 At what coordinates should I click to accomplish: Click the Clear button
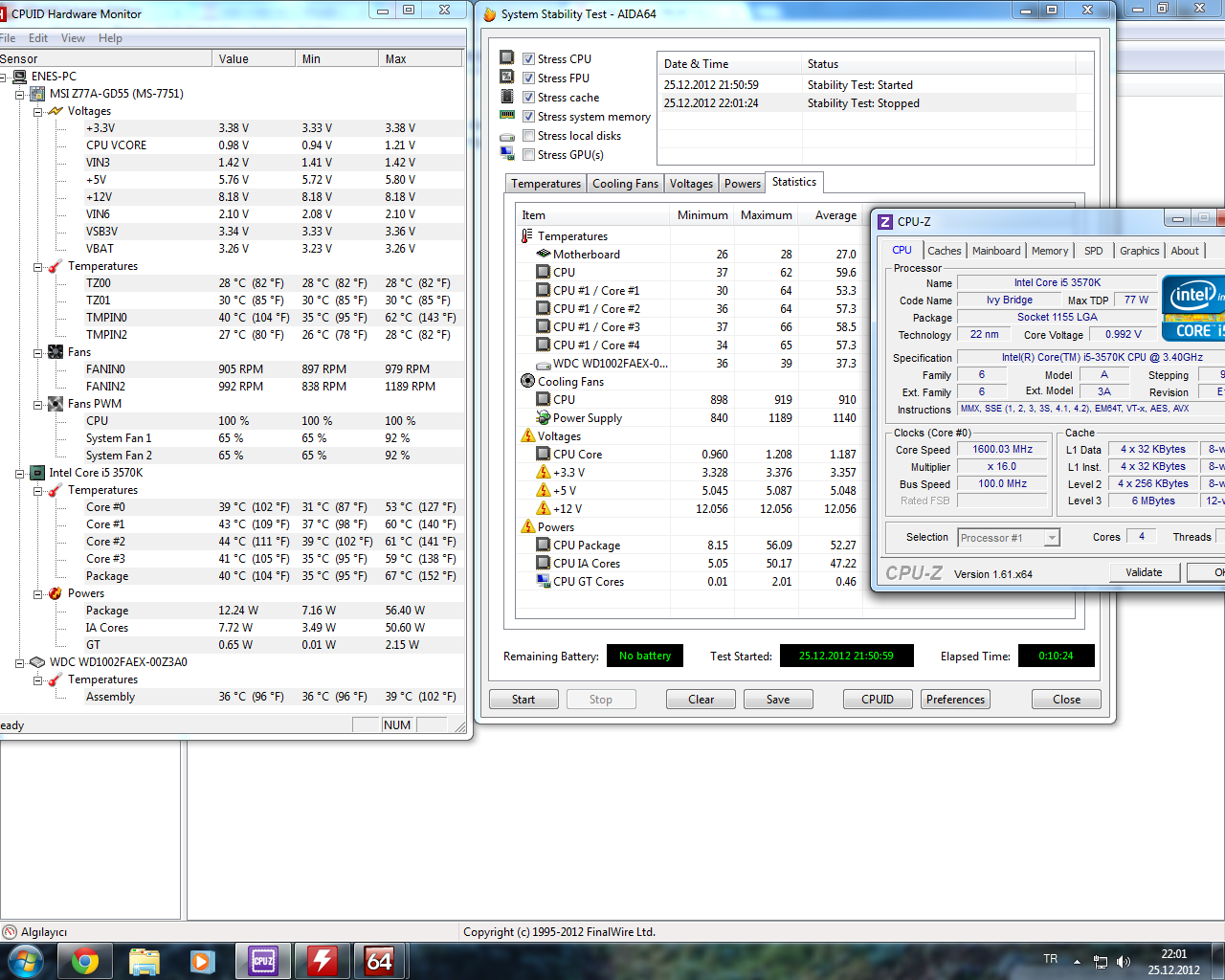point(701,700)
